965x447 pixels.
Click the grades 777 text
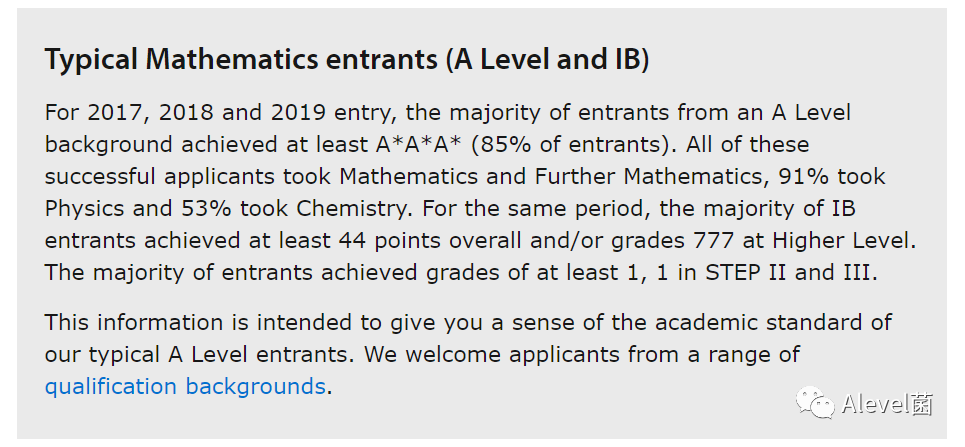[x=672, y=240]
